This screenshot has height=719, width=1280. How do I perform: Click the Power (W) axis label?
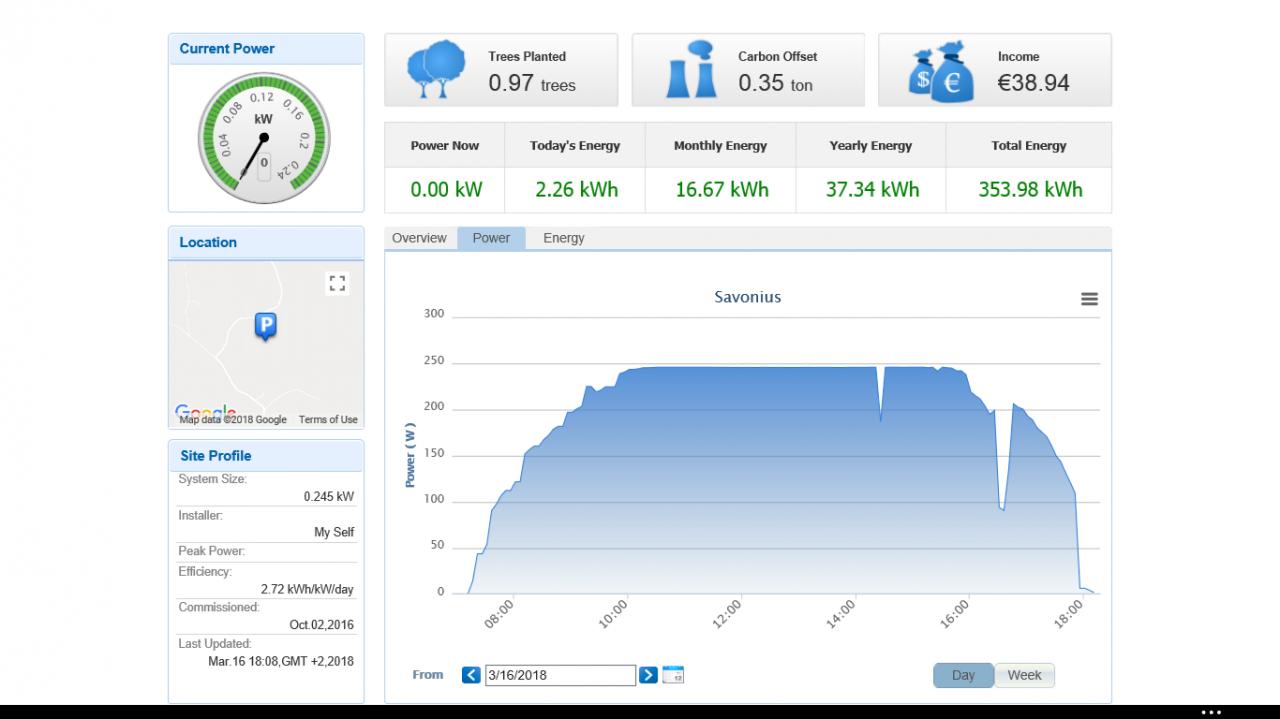pyautogui.click(x=410, y=454)
